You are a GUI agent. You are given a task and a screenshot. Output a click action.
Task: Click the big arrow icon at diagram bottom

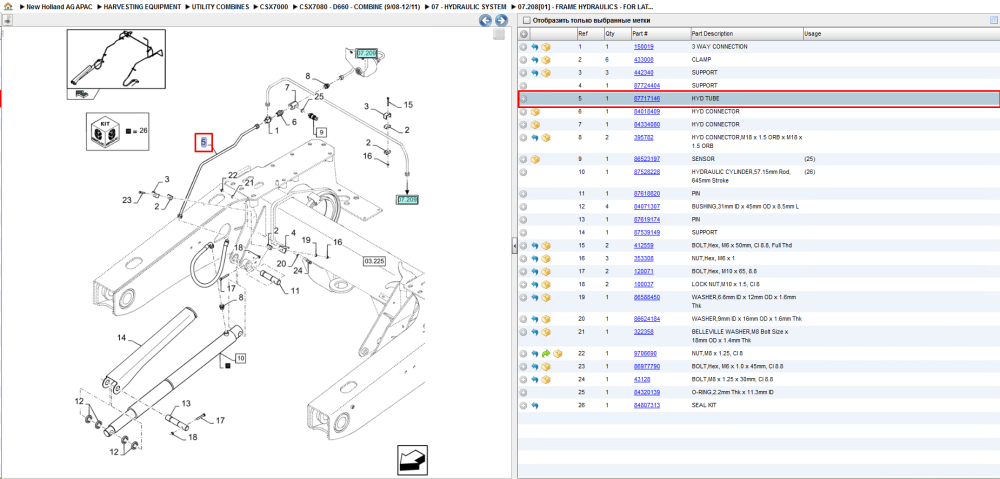point(413,459)
